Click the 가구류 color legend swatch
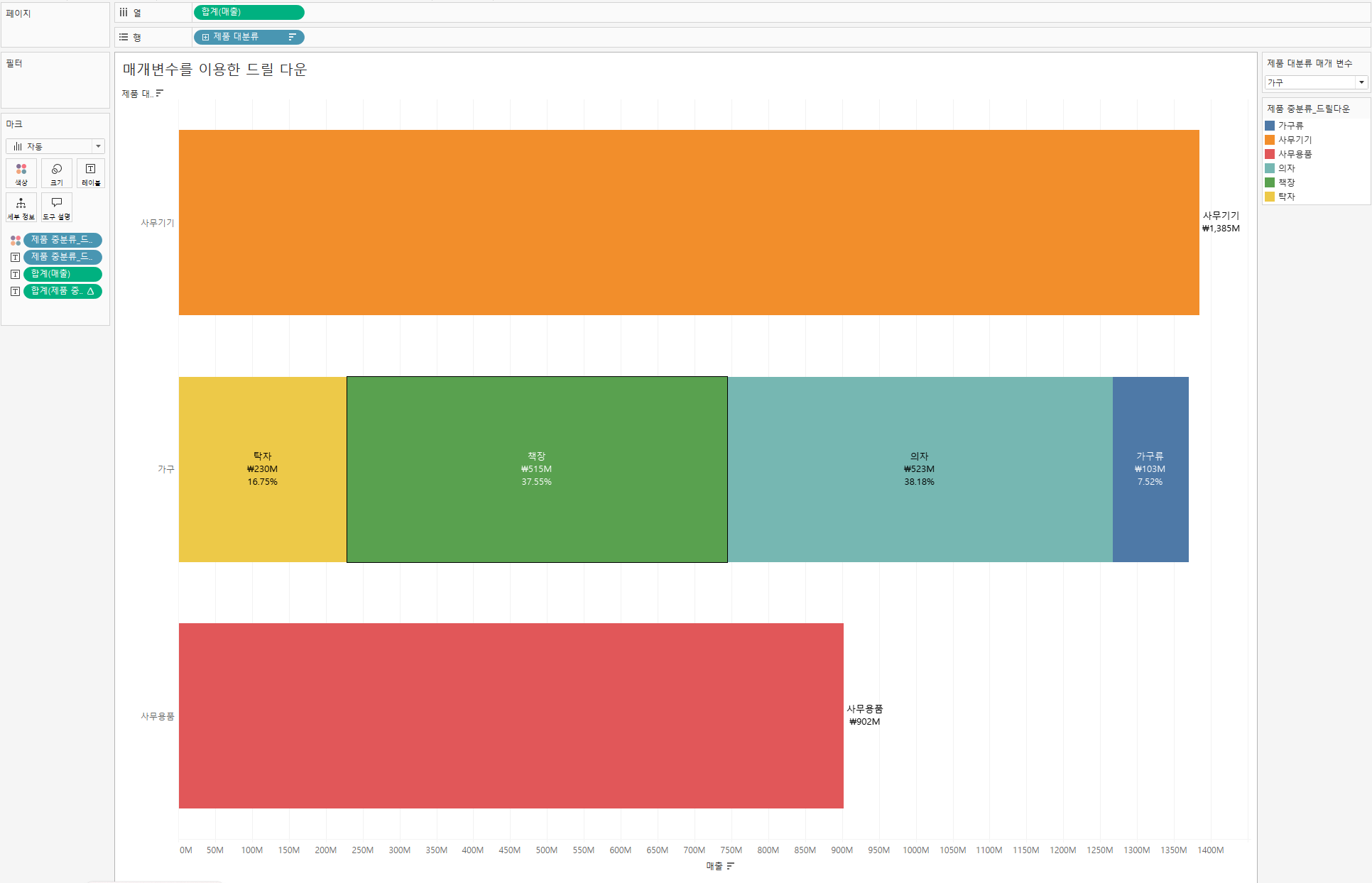This screenshot has width=1372, height=883. (x=1270, y=126)
